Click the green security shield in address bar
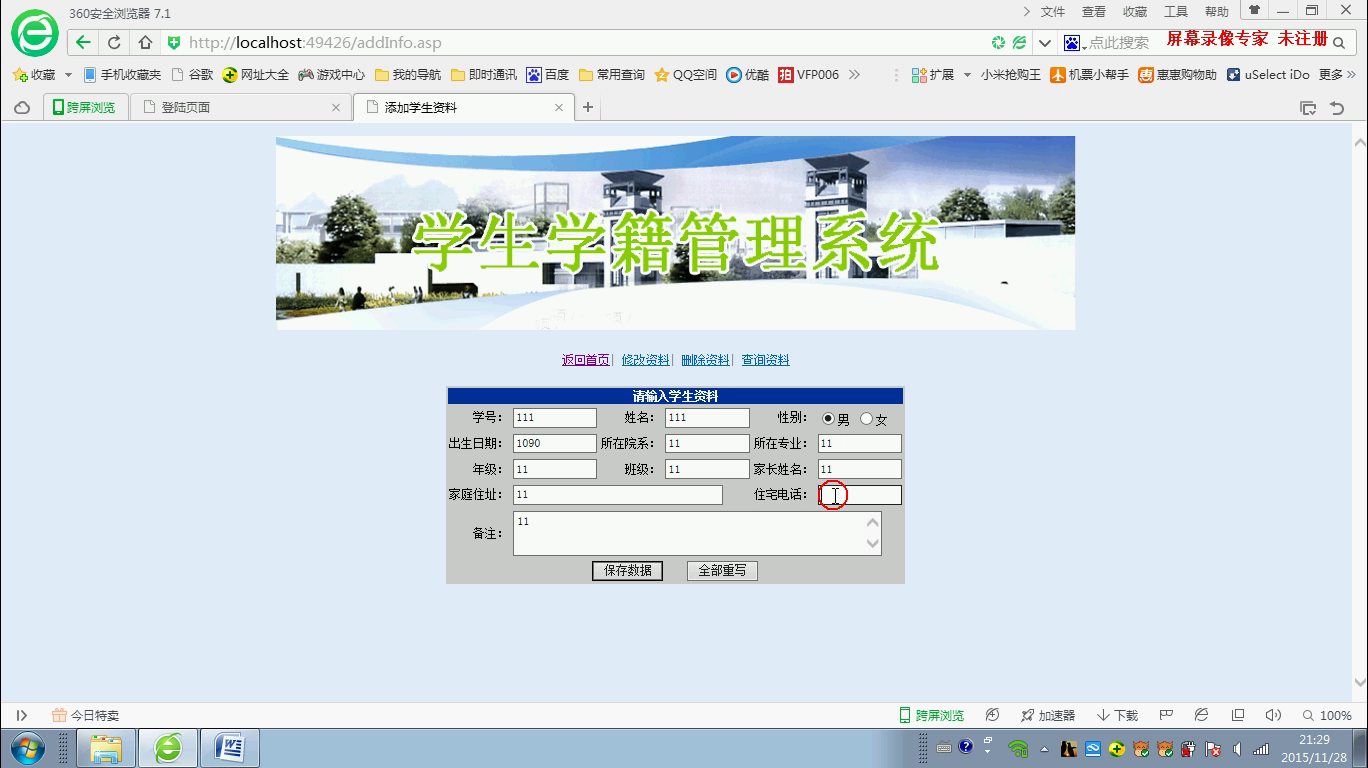1368x768 pixels. click(174, 42)
